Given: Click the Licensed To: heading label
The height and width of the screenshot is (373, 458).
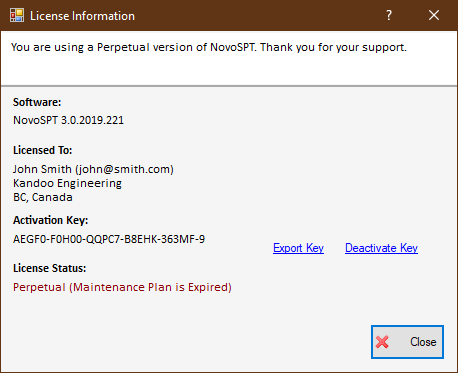Looking at the screenshot, I should pyautogui.click(x=43, y=150).
